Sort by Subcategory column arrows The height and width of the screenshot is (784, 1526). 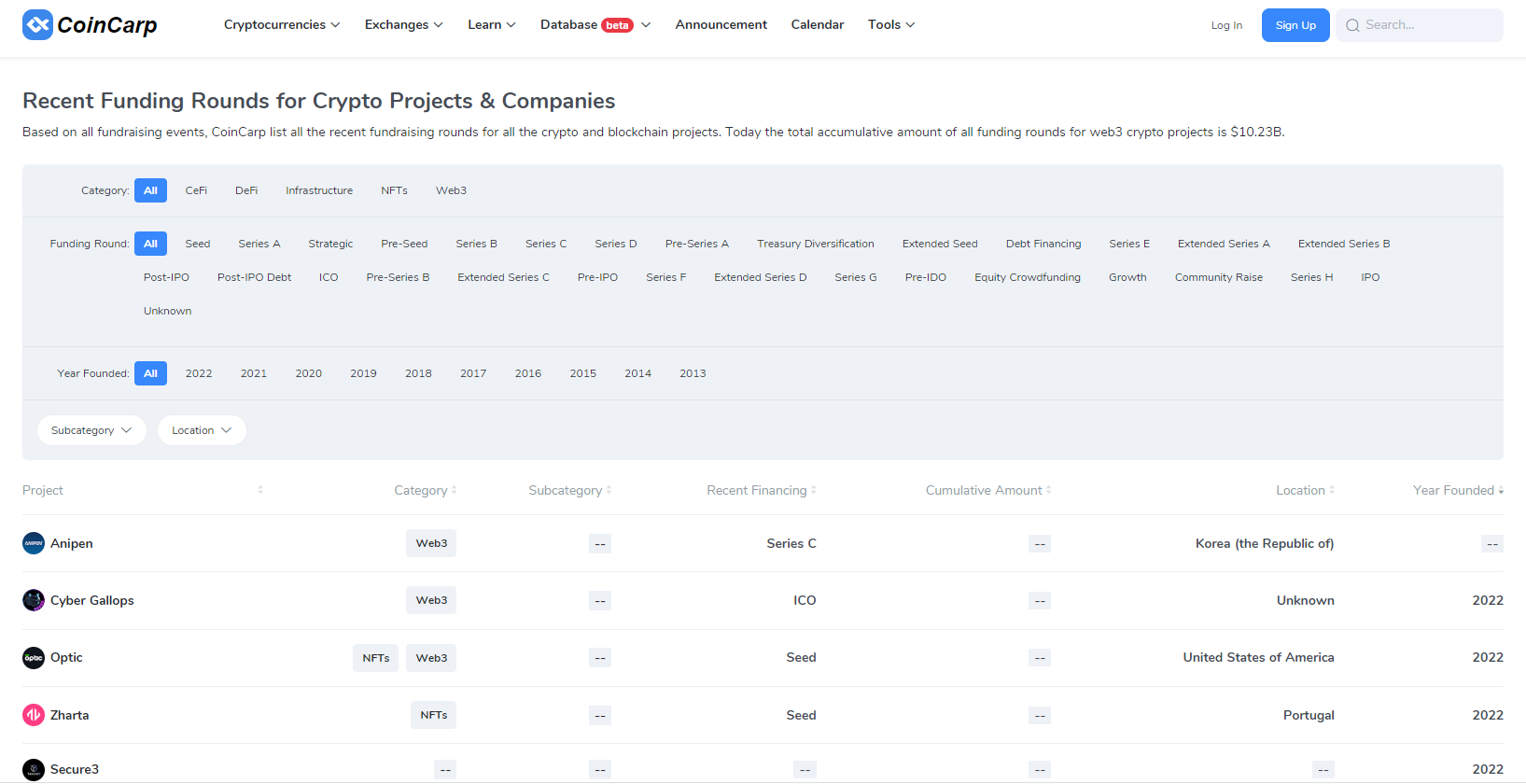point(609,490)
